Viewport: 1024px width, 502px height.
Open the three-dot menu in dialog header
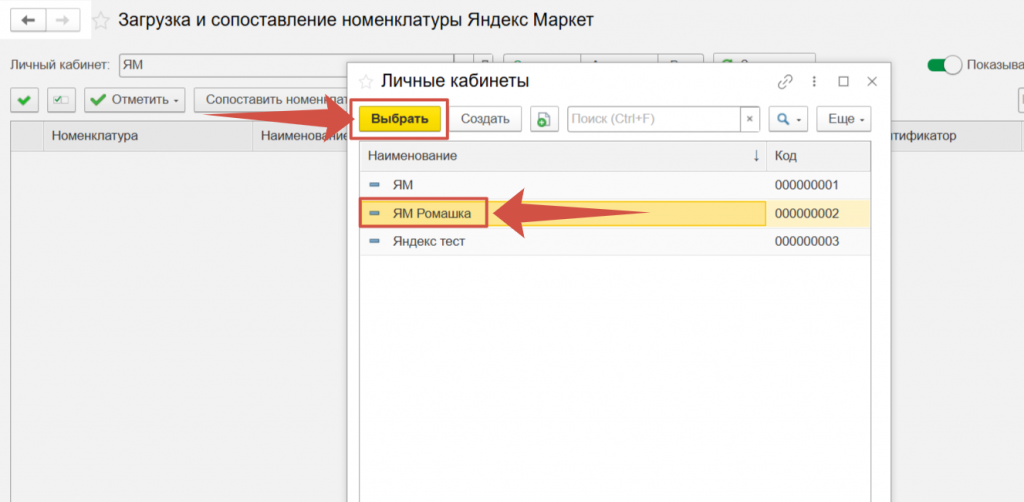814,81
